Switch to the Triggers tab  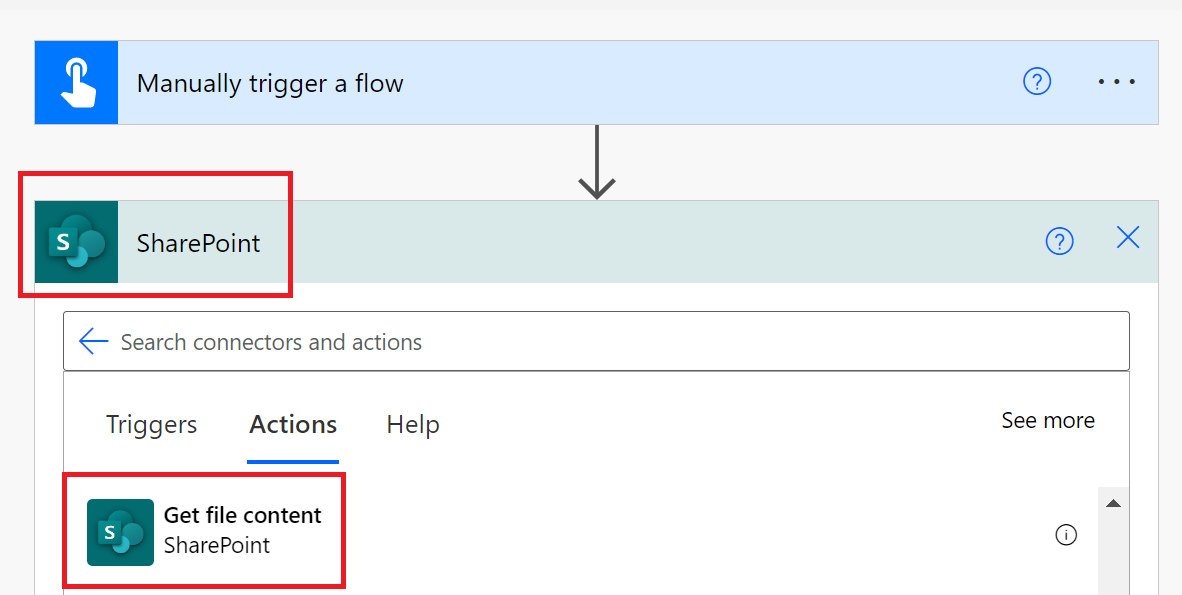[x=150, y=425]
